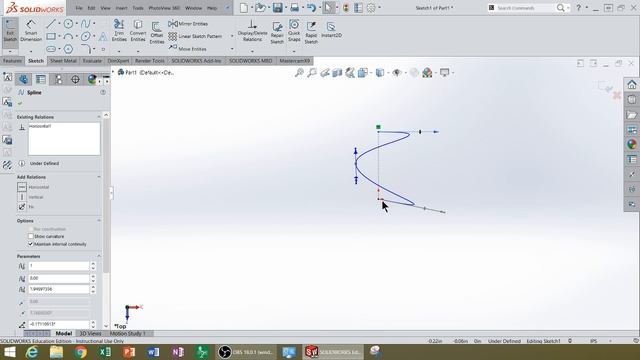Open the Options gear icon

pos(371,8)
